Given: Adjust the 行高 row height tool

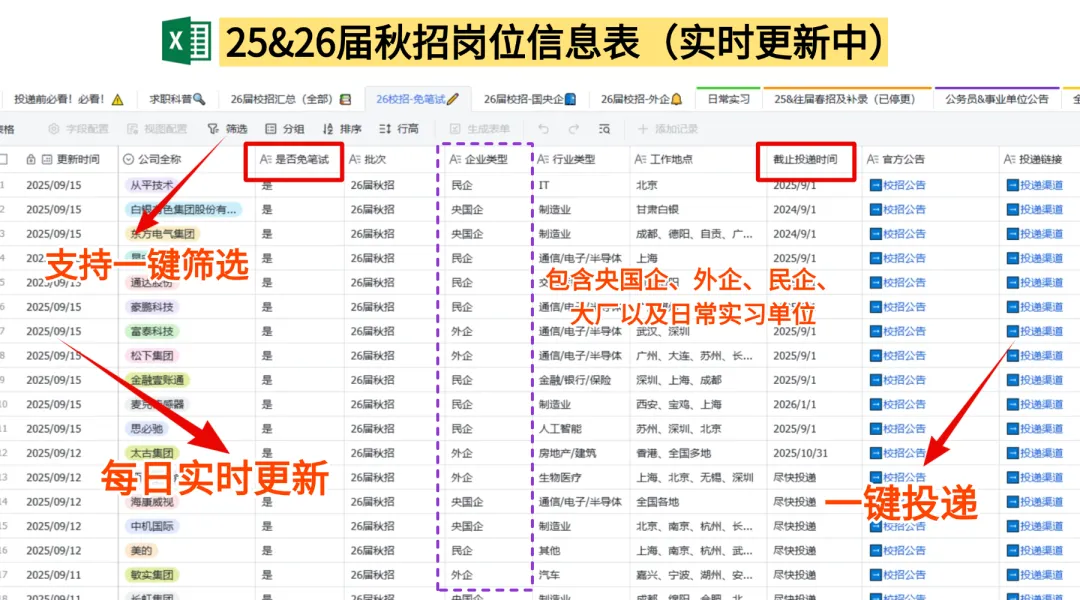Looking at the screenshot, I should [399, 129].
